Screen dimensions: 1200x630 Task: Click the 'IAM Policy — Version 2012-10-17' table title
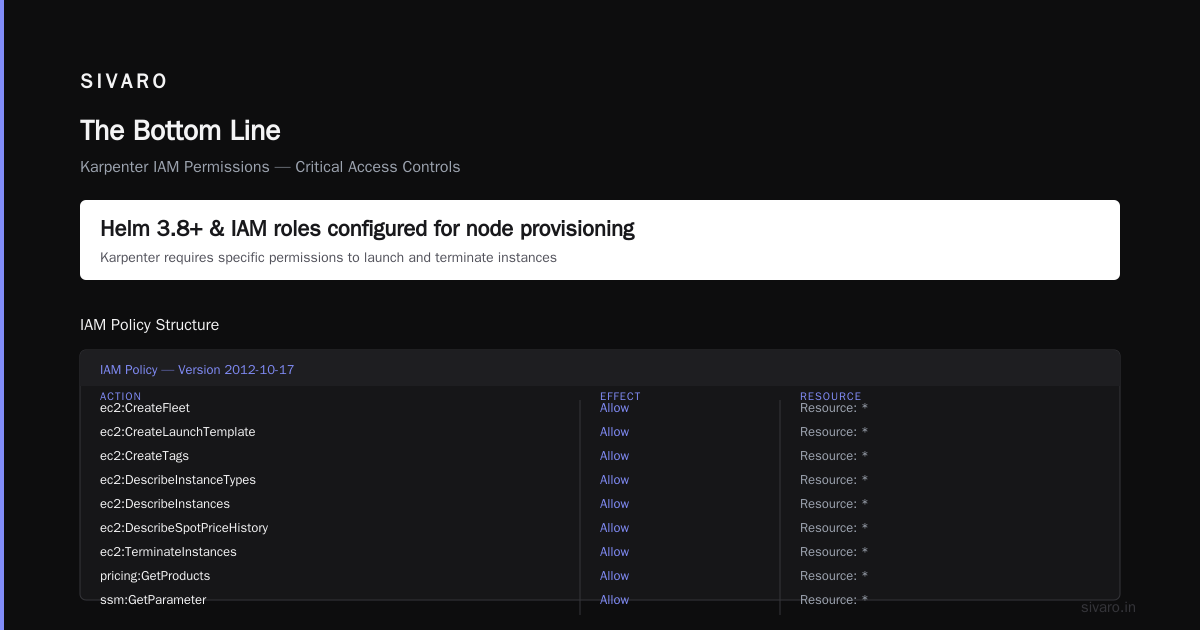coord(197,370)
